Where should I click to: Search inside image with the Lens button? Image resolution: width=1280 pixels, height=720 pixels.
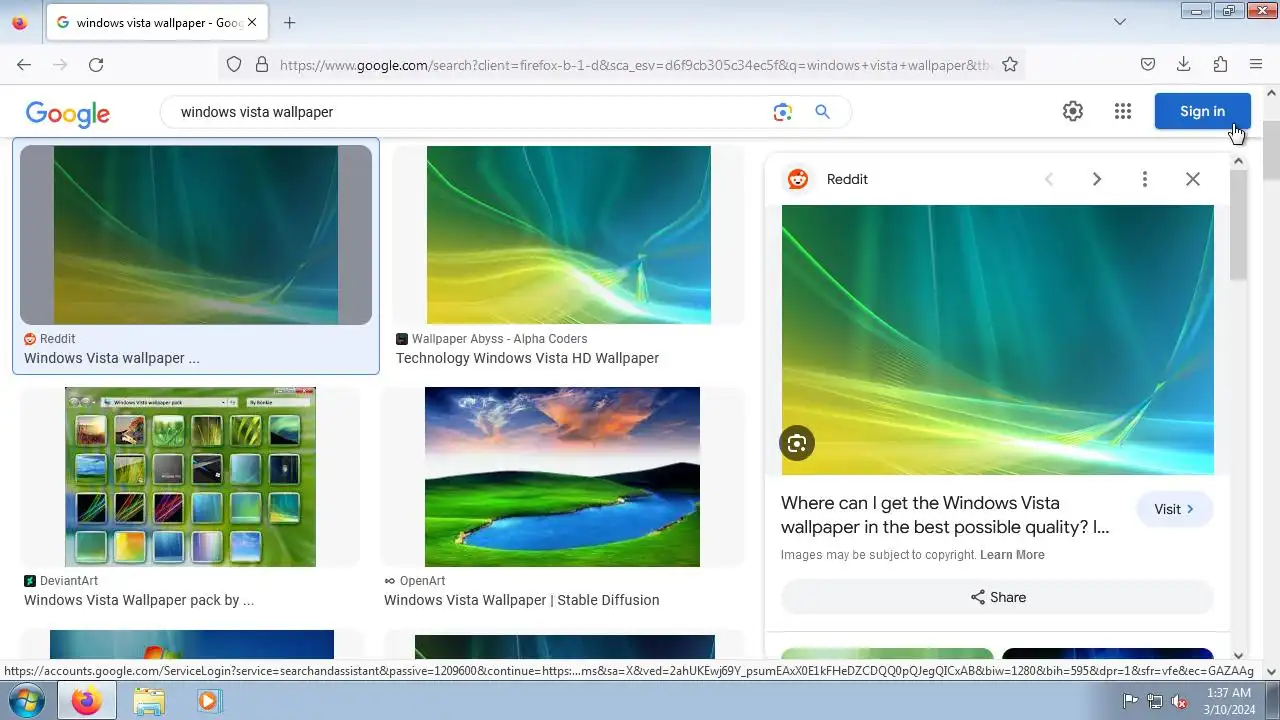click(797, 443)
